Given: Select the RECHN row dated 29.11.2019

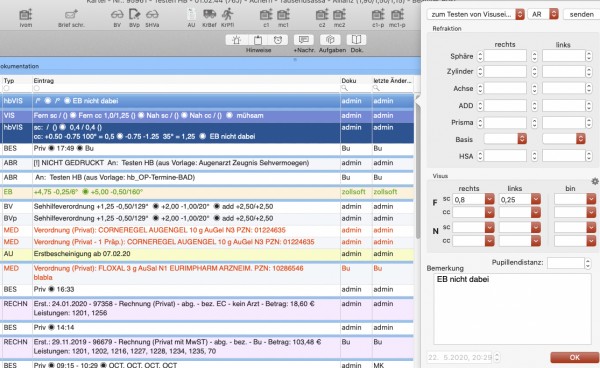Looking at the screenshot, I should coord(207,347).
